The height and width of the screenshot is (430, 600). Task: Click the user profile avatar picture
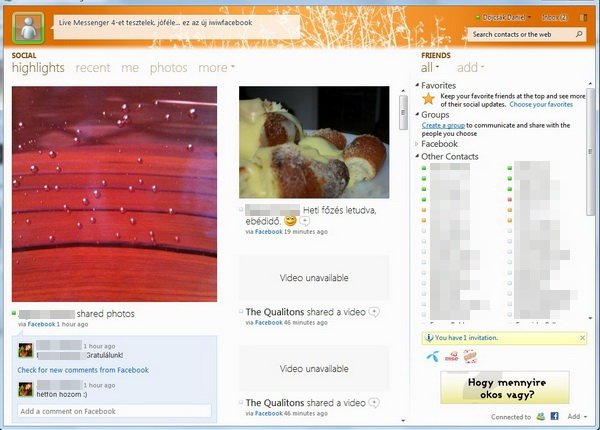coord(28,28)
